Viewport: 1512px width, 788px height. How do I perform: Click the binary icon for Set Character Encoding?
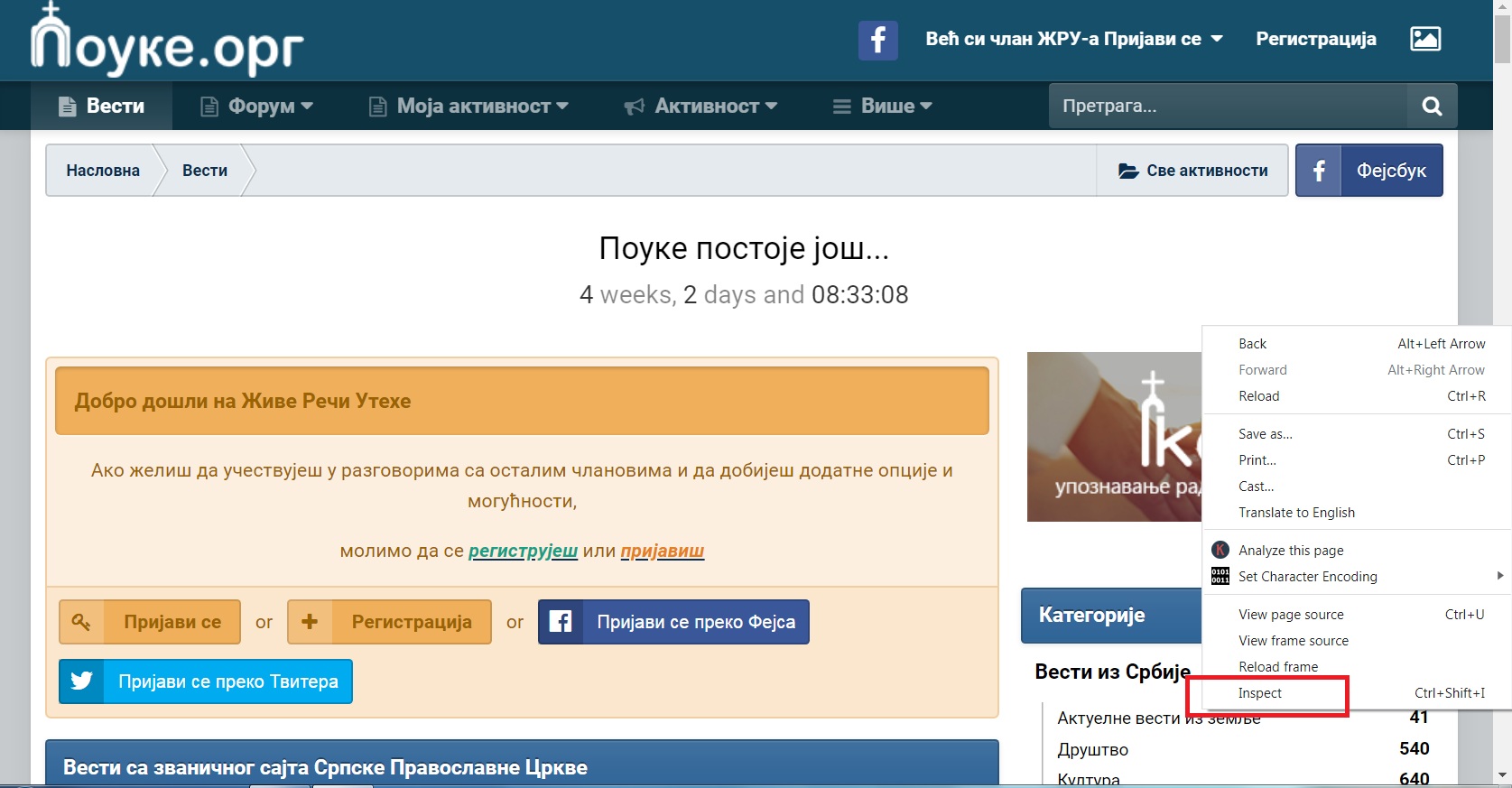[1220, 576]
